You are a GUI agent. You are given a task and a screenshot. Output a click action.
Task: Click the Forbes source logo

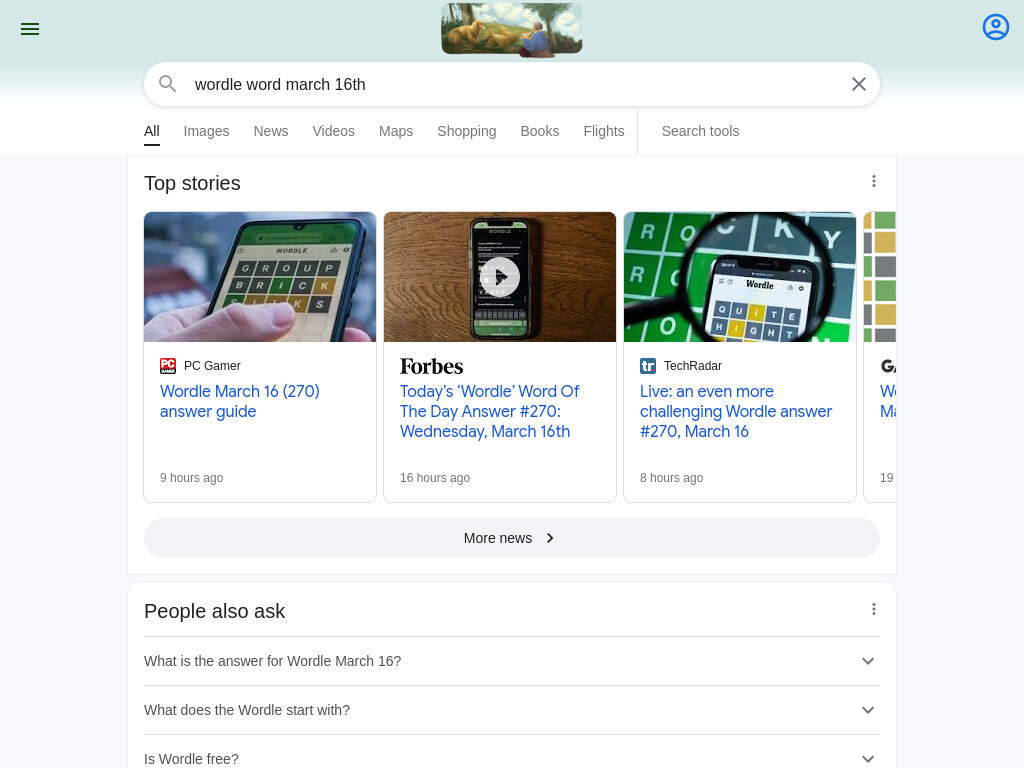click(x=431, y=366)
